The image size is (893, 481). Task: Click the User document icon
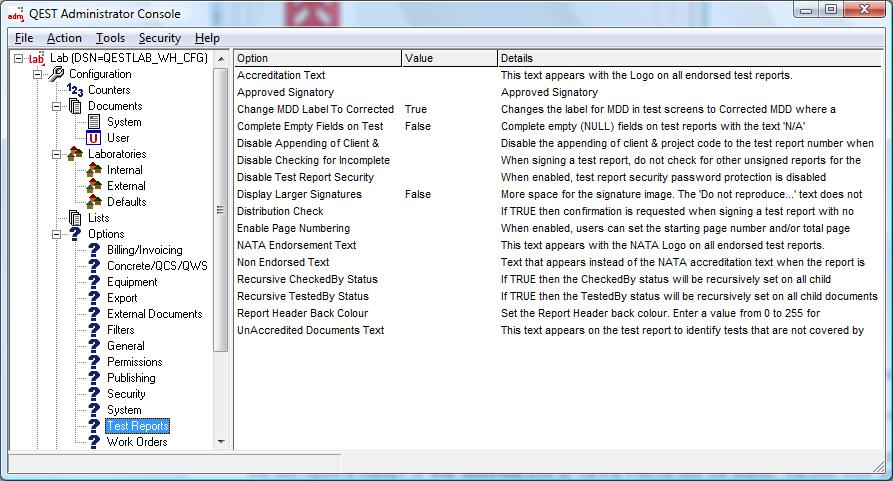tap(94, 138)
